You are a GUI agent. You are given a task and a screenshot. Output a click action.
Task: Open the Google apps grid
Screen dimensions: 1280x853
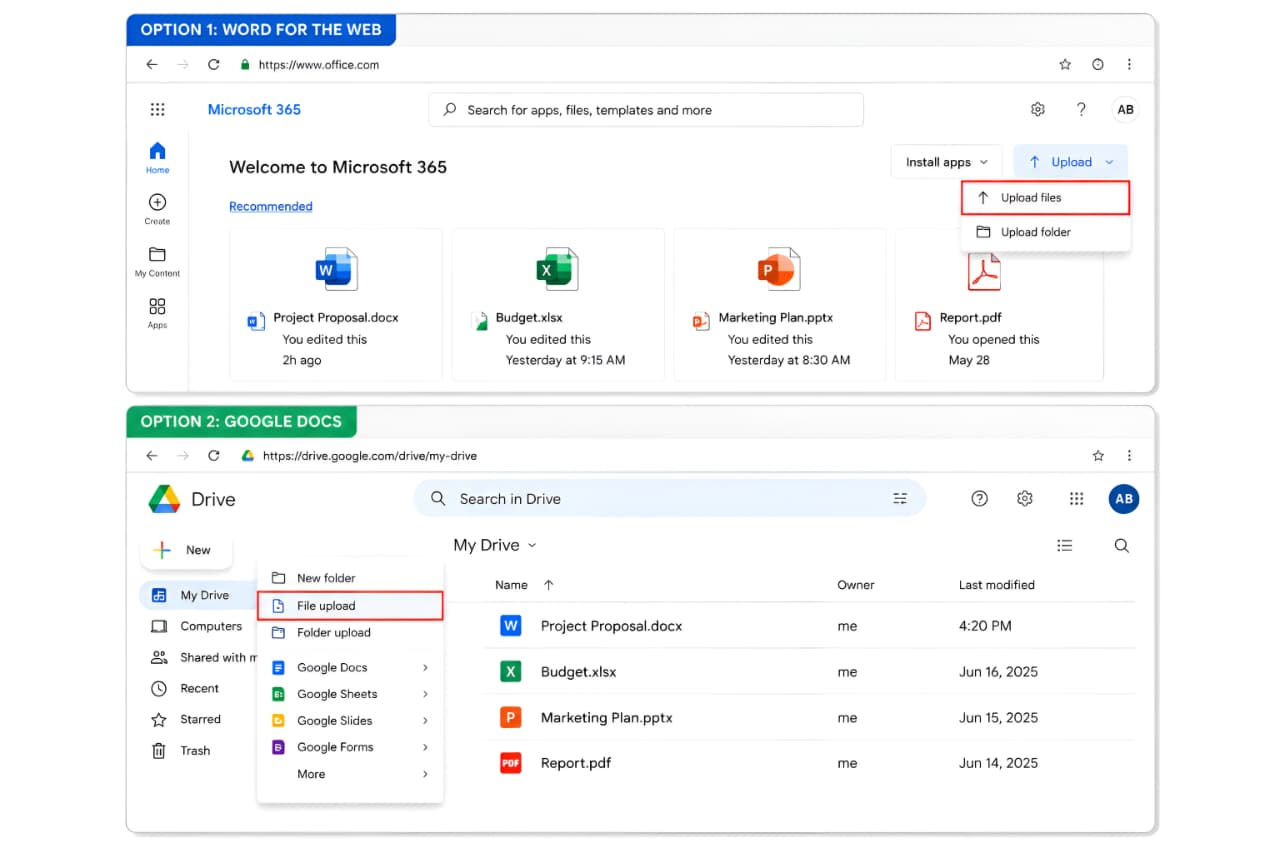(x=1076, y=498)
